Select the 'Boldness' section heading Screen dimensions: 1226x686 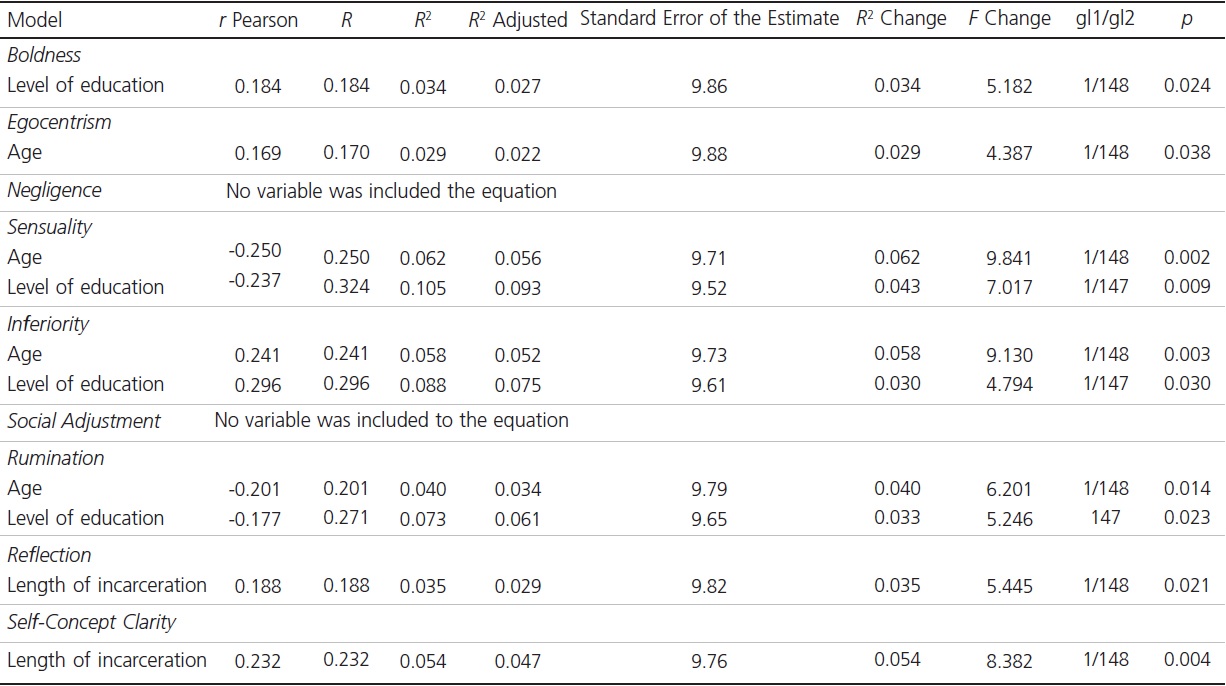pyautogui.click(x=44, y=55)
